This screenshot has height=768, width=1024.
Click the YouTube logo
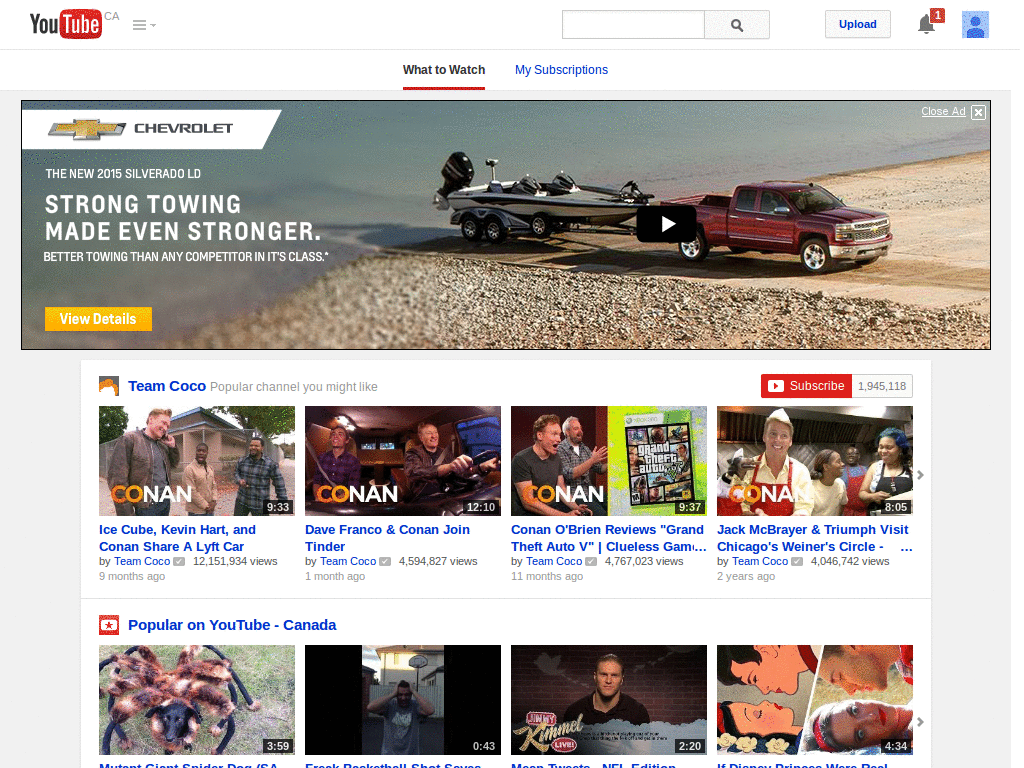click(x=66, y=24)
